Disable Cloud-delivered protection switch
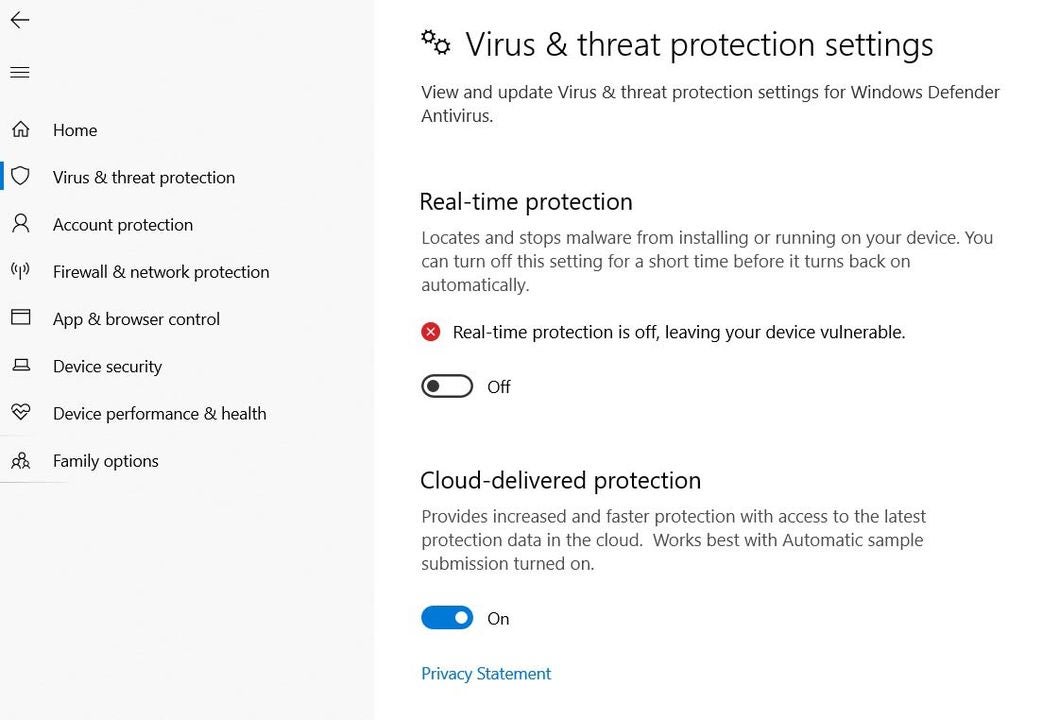Screen dimensions: 1059x720 tap(447, 618)
